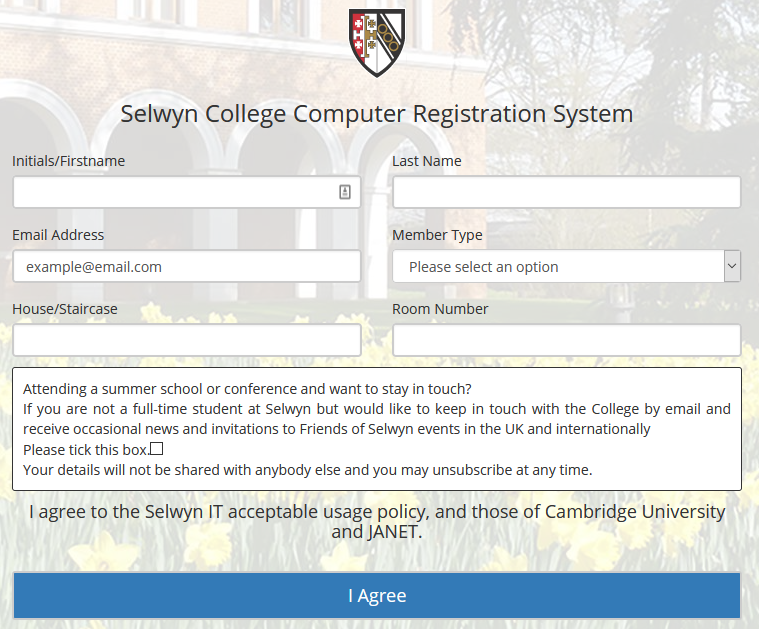
Task: Click the House/Staircase label
Action: 65,309
